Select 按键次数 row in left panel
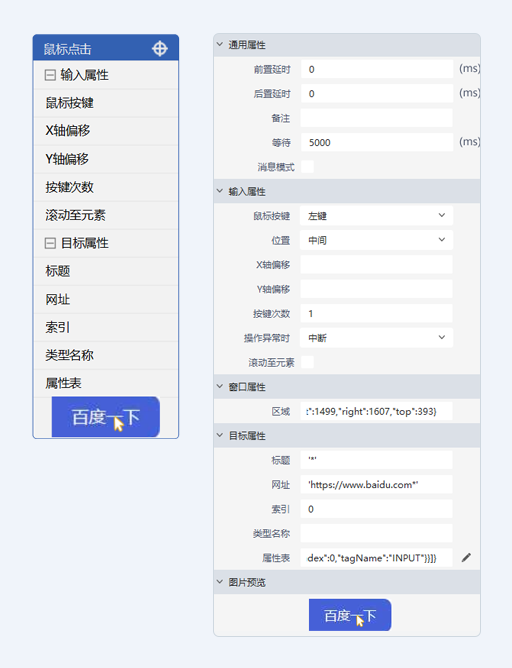Image resolution: width=512 pixels, height=668 pixels. pyautogui.click(x=106, y=187)
